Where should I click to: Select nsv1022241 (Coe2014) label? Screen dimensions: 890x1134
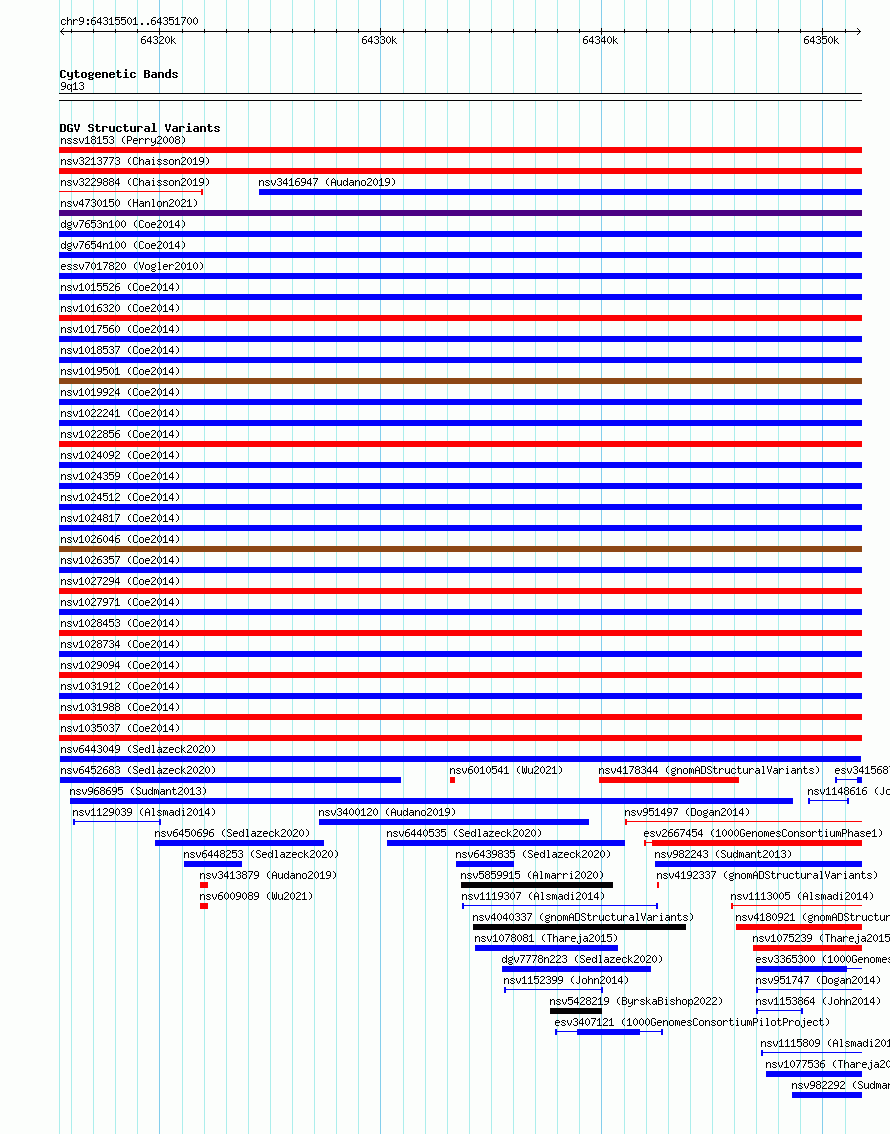coord(120,413)
